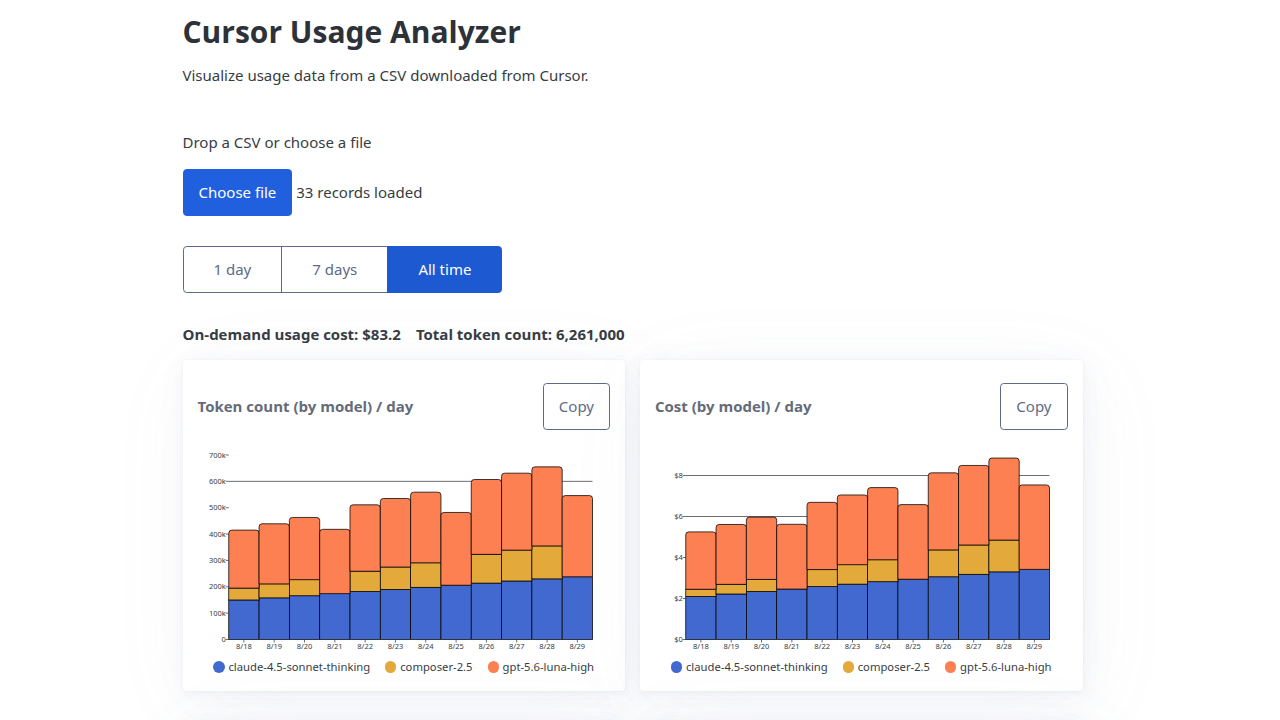1280x720 pixels.
Task: Click the 8/21 blue bar in token chart
Action: [x=335, y=616]
